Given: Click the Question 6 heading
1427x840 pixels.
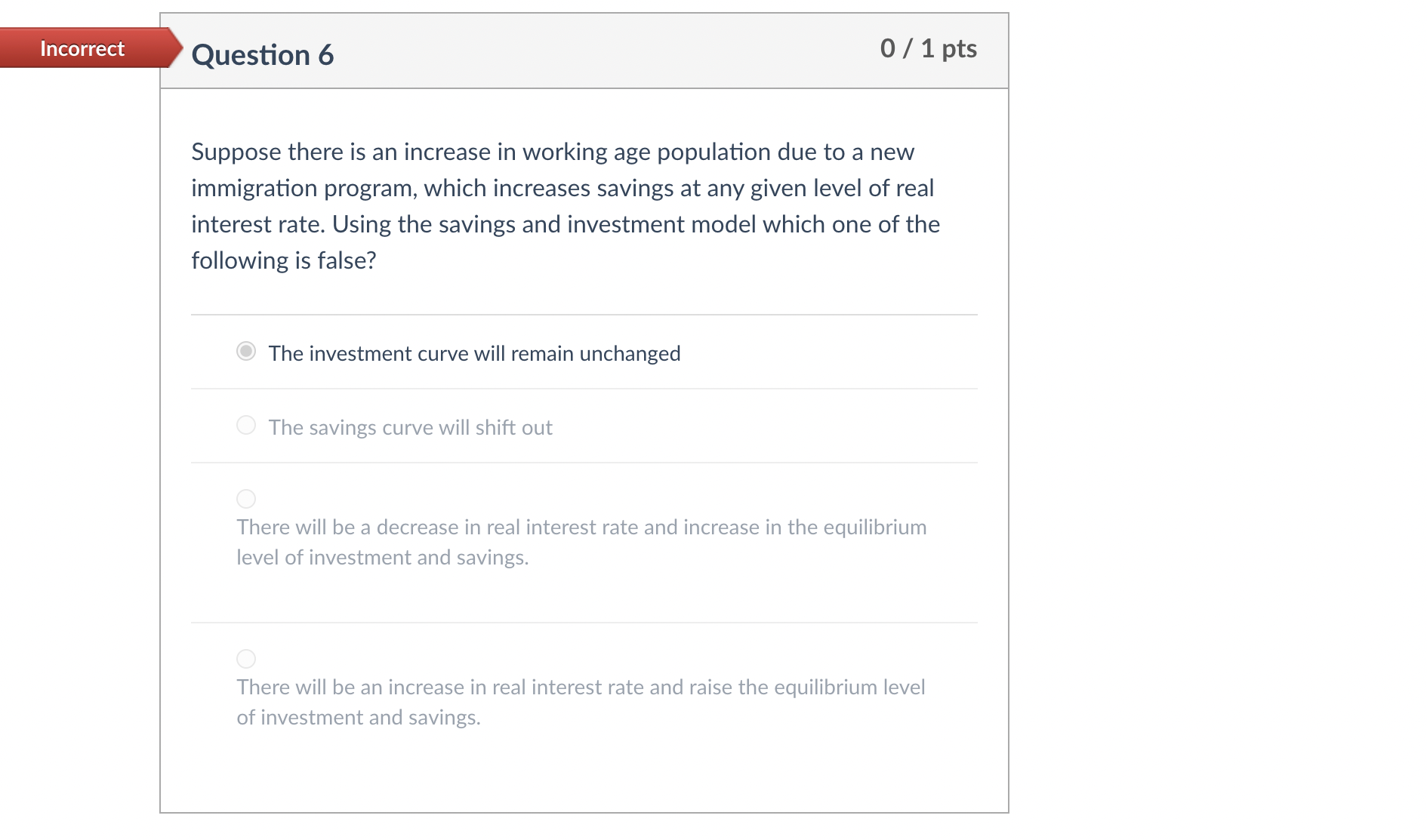Looking at the screenshot, I should [263, 54].
